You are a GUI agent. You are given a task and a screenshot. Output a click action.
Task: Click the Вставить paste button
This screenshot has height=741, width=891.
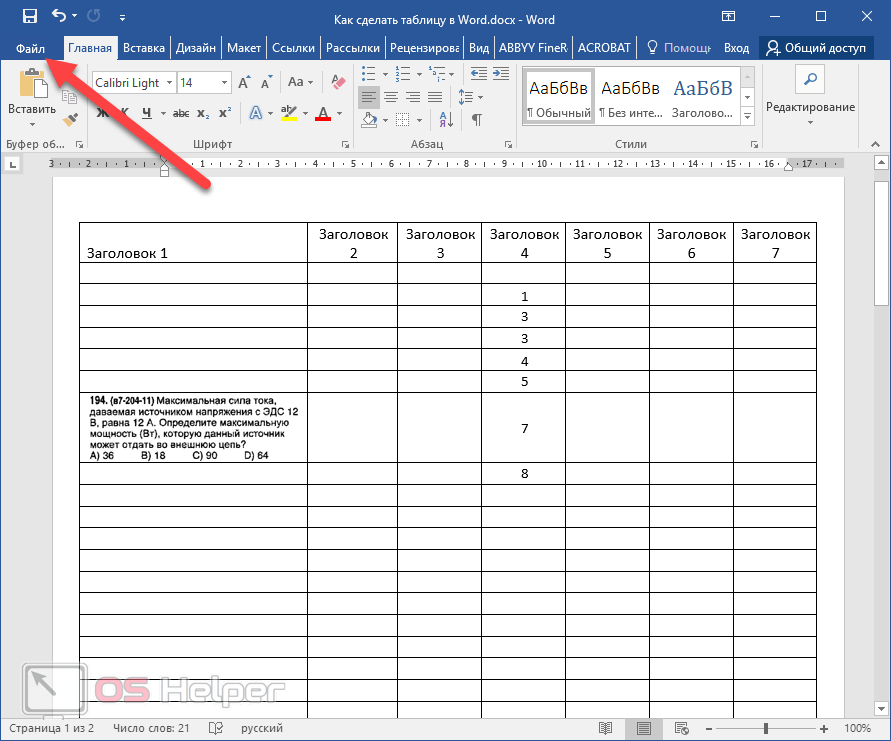tap(32, 108)
